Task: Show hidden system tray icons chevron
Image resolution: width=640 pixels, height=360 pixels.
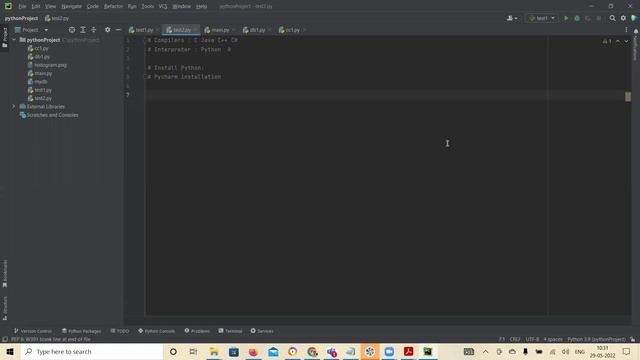Action: tap(485, 351)
